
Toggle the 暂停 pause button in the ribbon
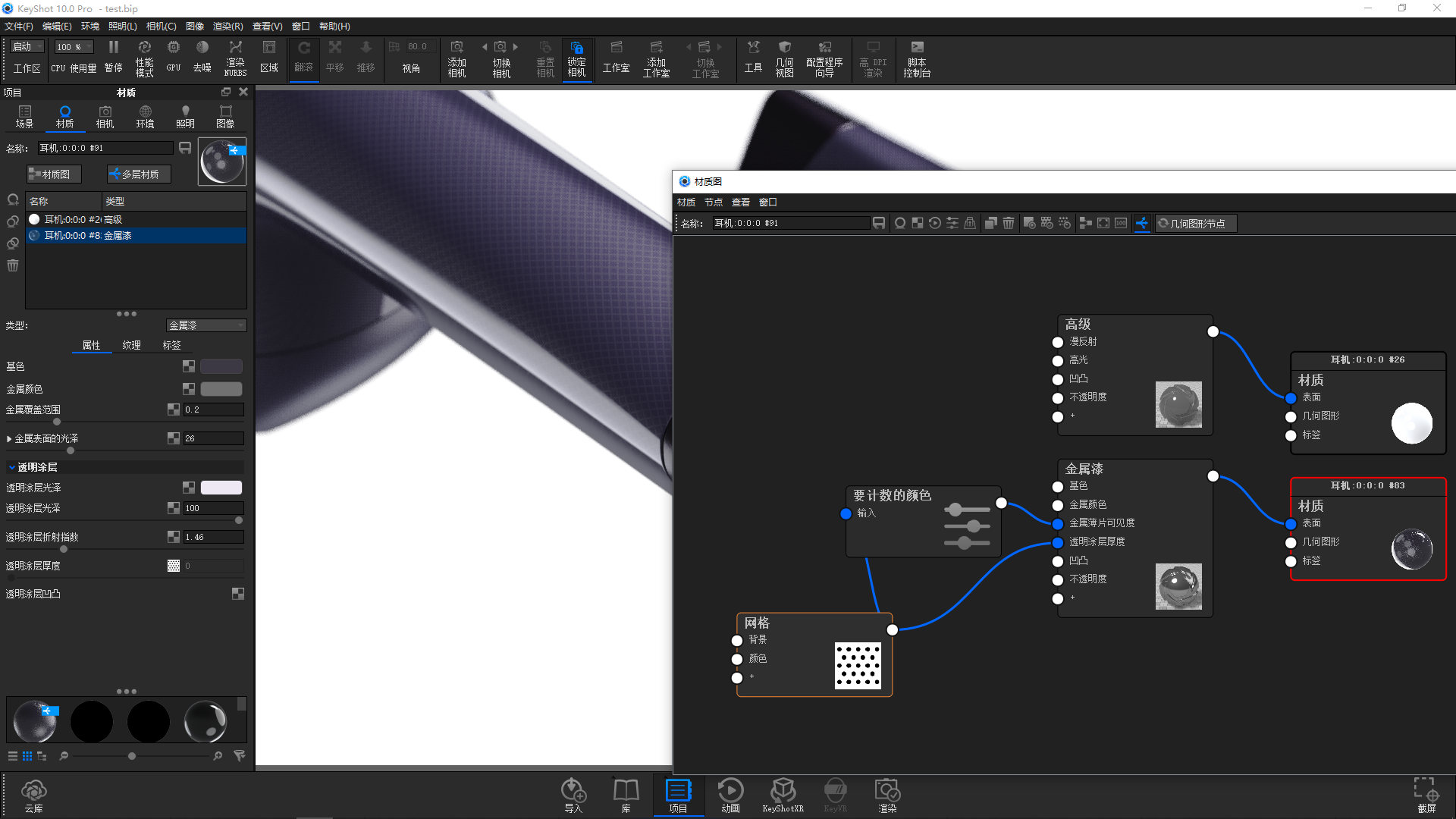coord(113,57)
